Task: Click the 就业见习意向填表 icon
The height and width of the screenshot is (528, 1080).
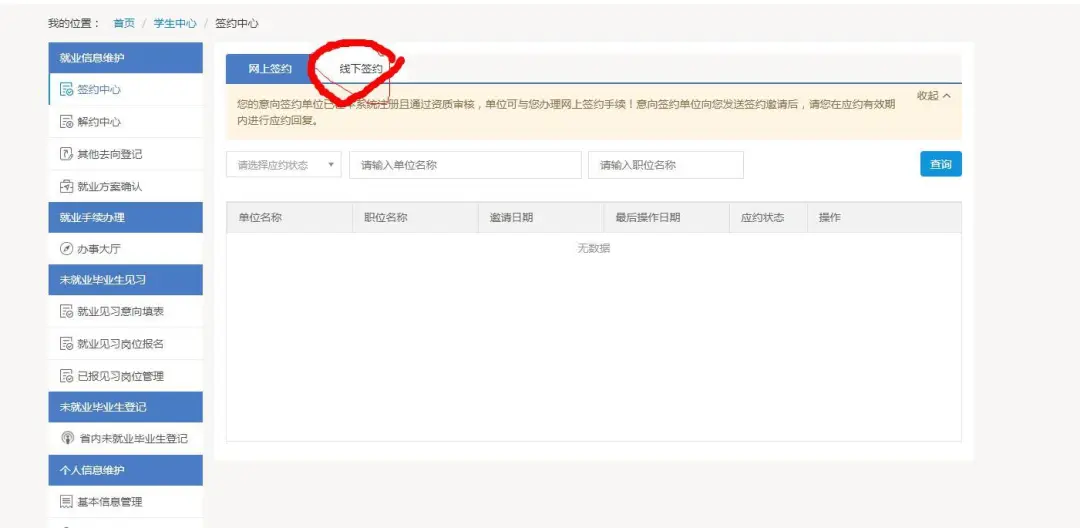Action: 67,312
